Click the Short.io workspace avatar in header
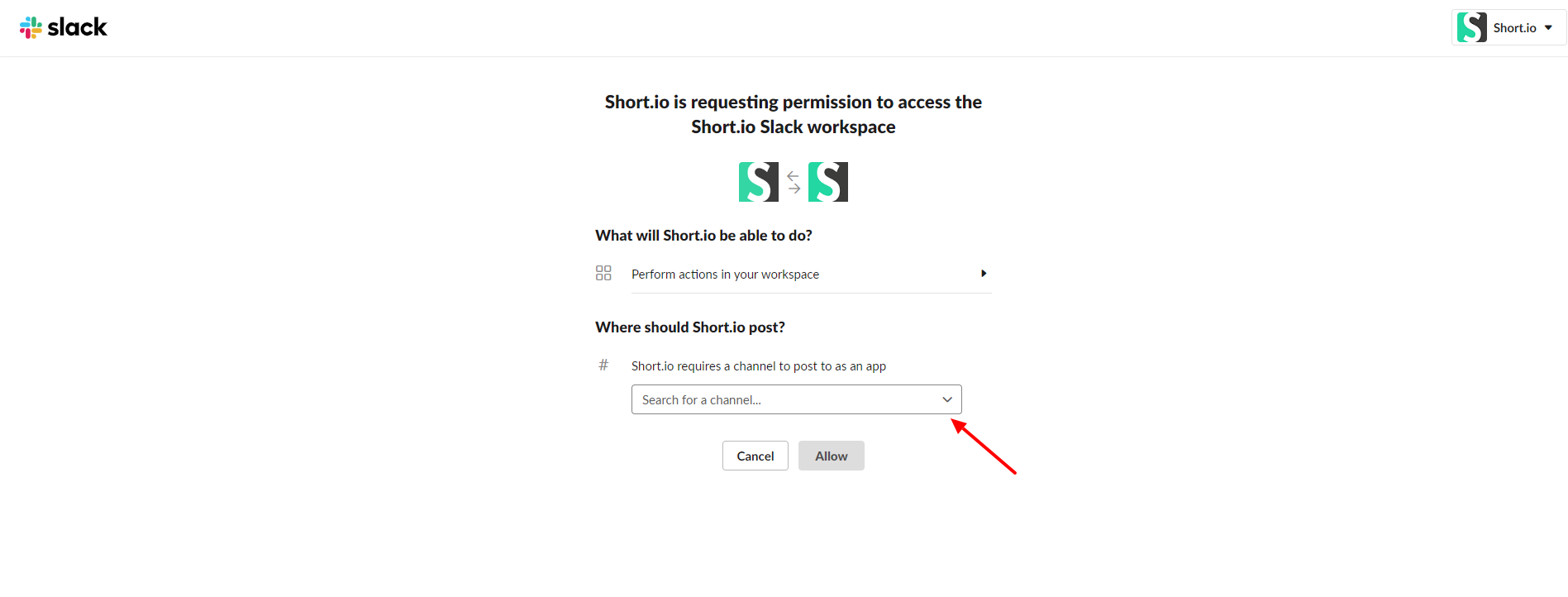This screenshot has width=1568, height=597. (x=1471, y=27)
